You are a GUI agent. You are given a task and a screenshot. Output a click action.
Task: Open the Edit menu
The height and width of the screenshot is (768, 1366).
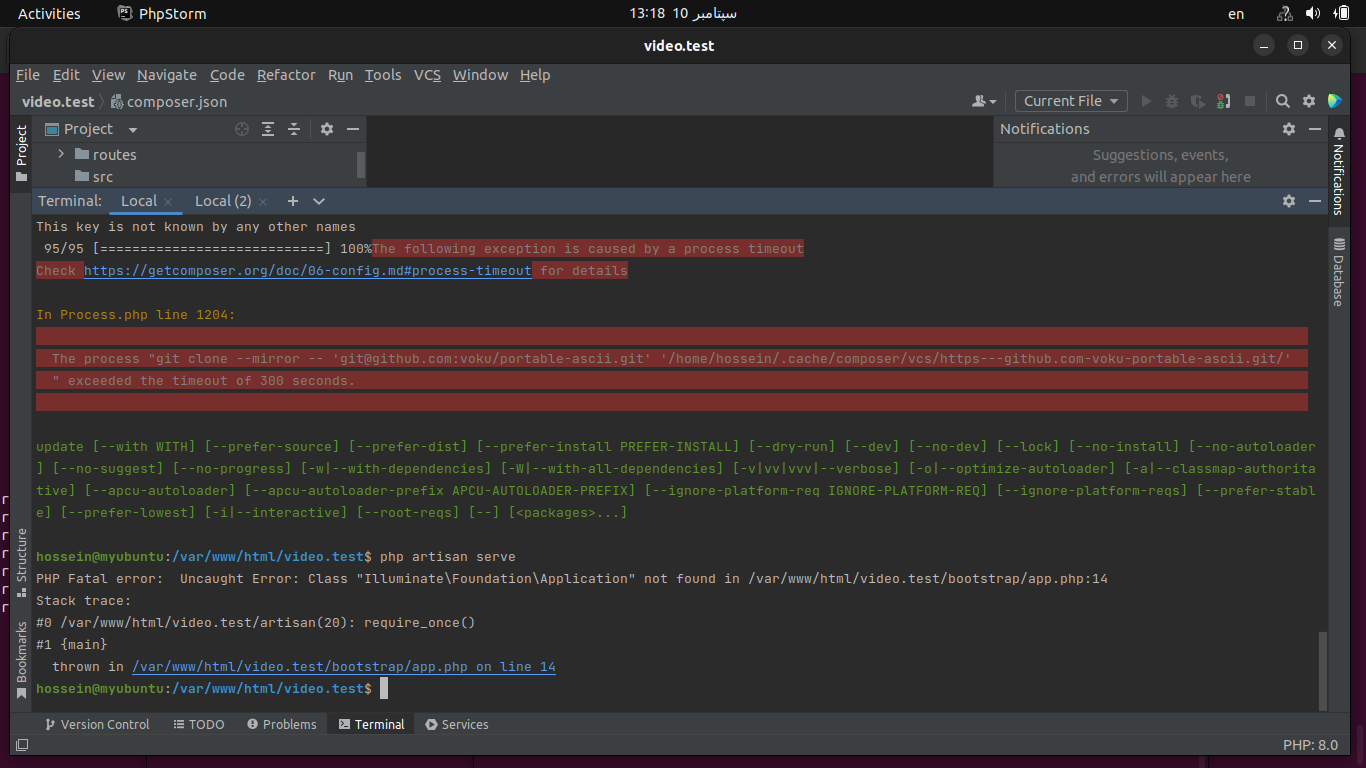click(66, 75)
